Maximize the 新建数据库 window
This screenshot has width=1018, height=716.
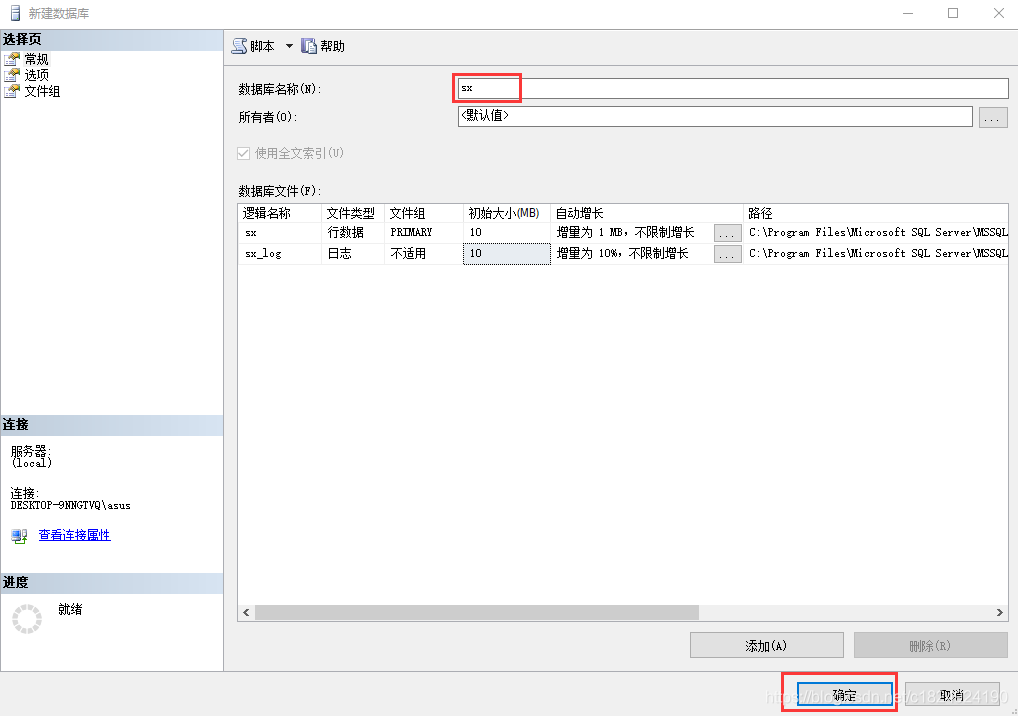[x=953, y=13]
